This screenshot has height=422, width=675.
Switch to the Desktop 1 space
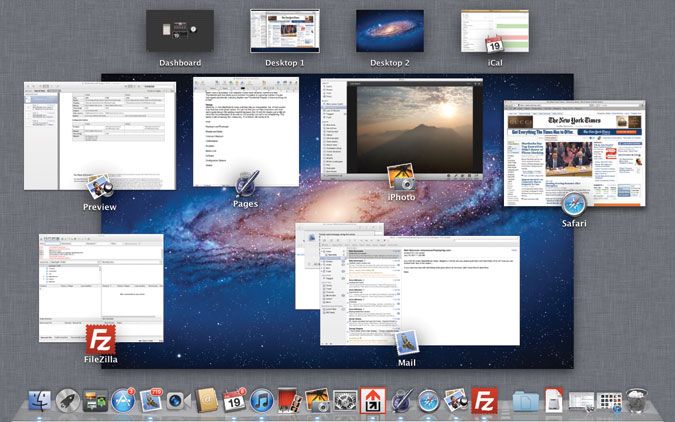pyautogui.click(x=284, y=31)
